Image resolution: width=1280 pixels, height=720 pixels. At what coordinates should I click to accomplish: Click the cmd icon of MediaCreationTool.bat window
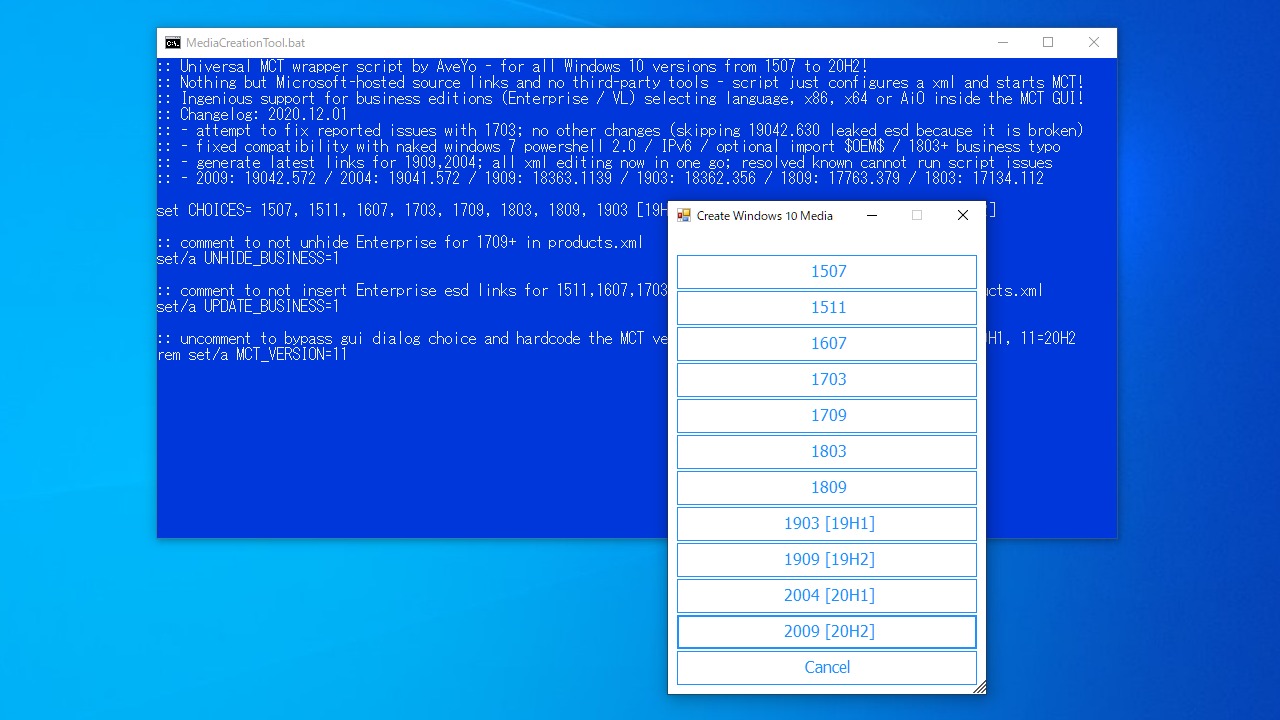(x=173, y=43)
